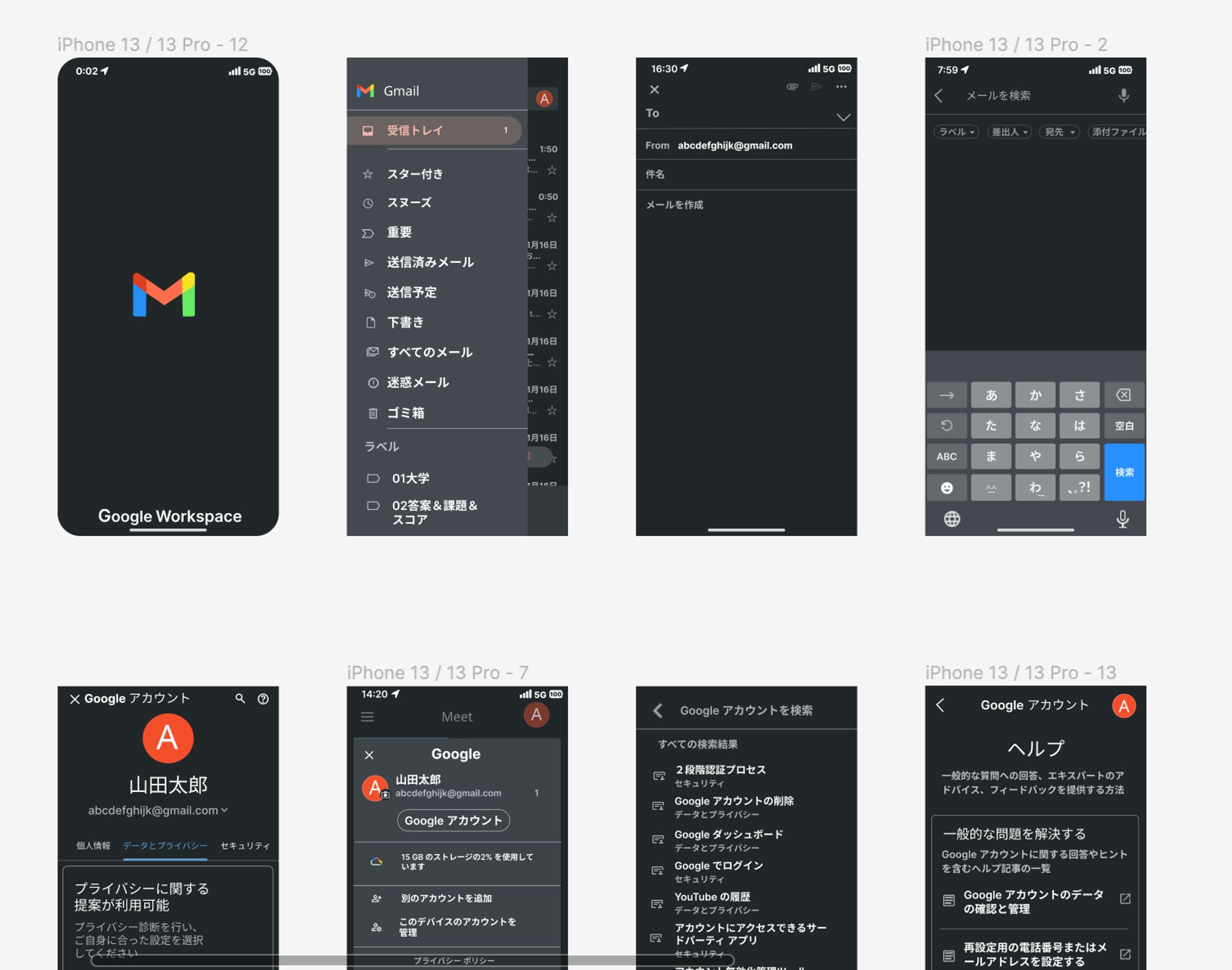Image resolution: width=1232 pixels, height=970 pixels.
Task: Click the 件名 subject field
Action: [746, 174]
